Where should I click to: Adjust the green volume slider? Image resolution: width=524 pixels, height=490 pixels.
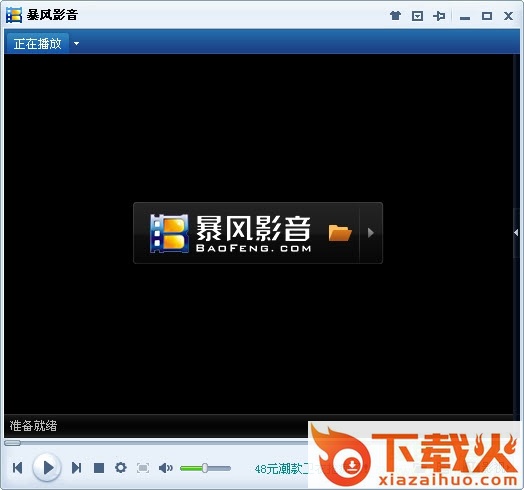click(205, 468)
